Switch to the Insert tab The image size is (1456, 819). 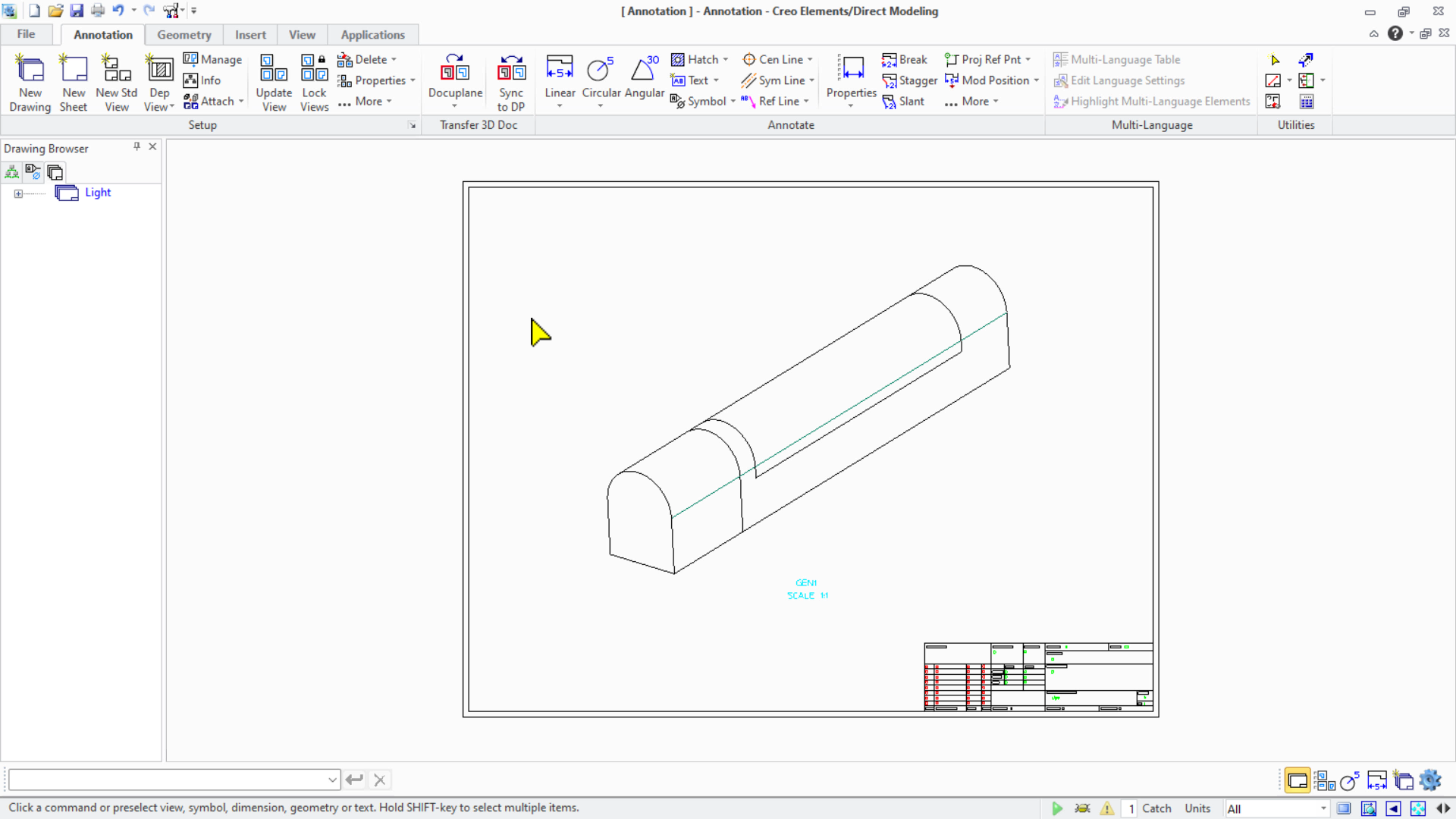point(250,35)
